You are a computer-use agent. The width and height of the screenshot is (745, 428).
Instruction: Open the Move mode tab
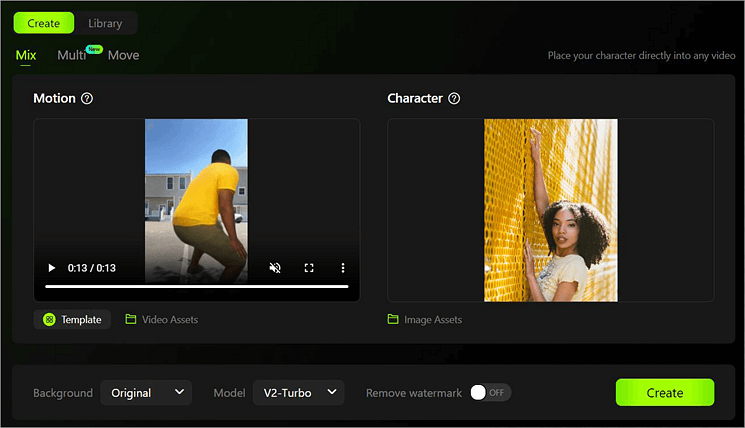(123, 55)
